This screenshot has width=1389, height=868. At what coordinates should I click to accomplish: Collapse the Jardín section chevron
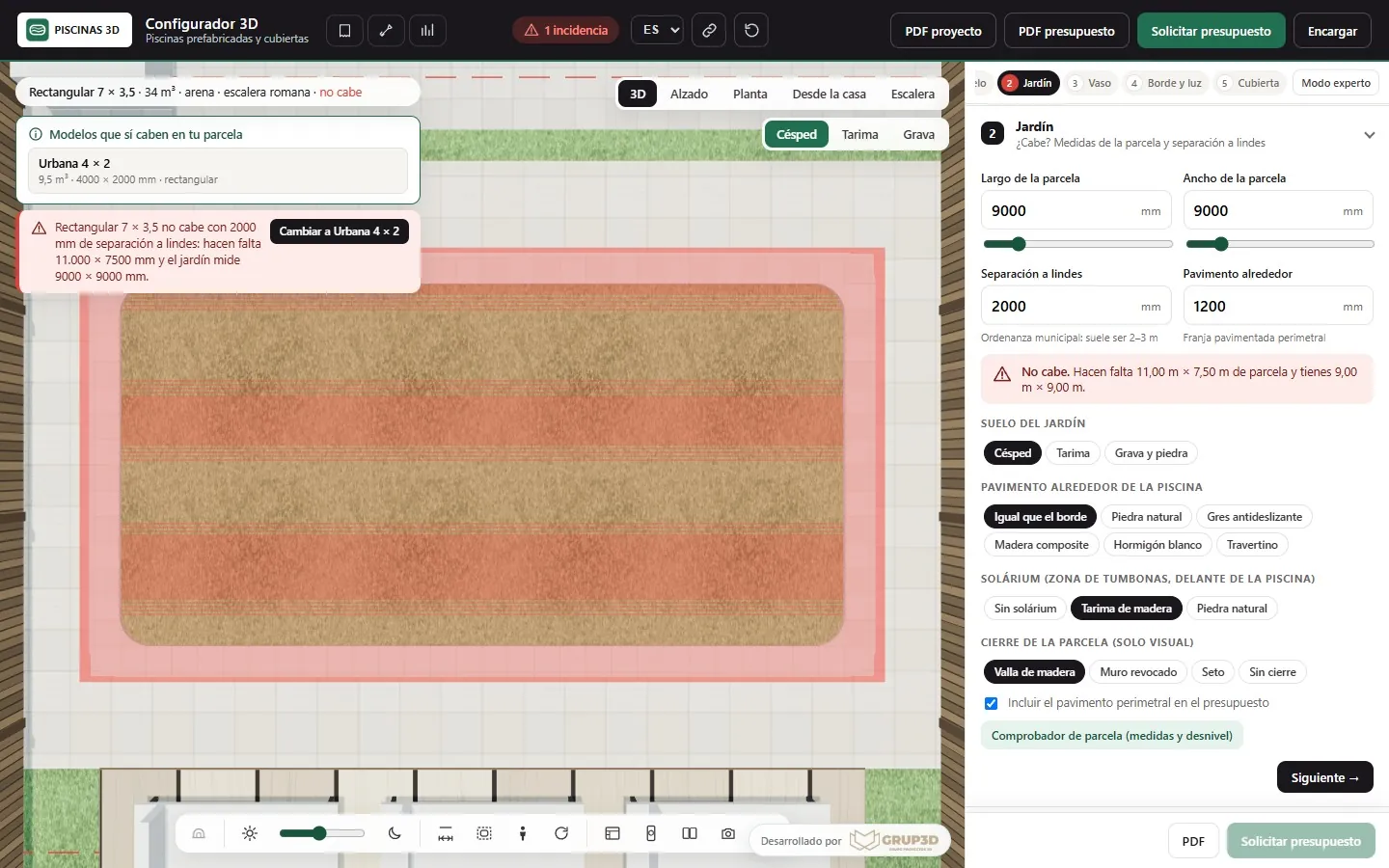(x=1369, y=135)
